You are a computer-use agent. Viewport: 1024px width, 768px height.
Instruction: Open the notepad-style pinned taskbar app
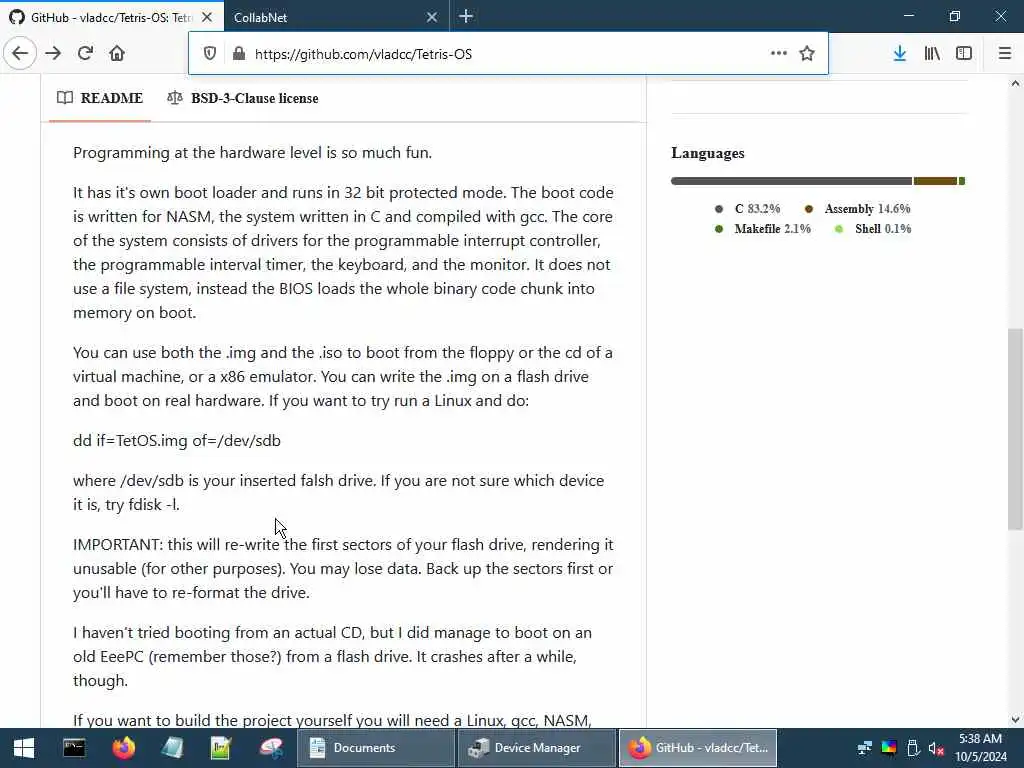pyautogui.click(x=172, y=748)
